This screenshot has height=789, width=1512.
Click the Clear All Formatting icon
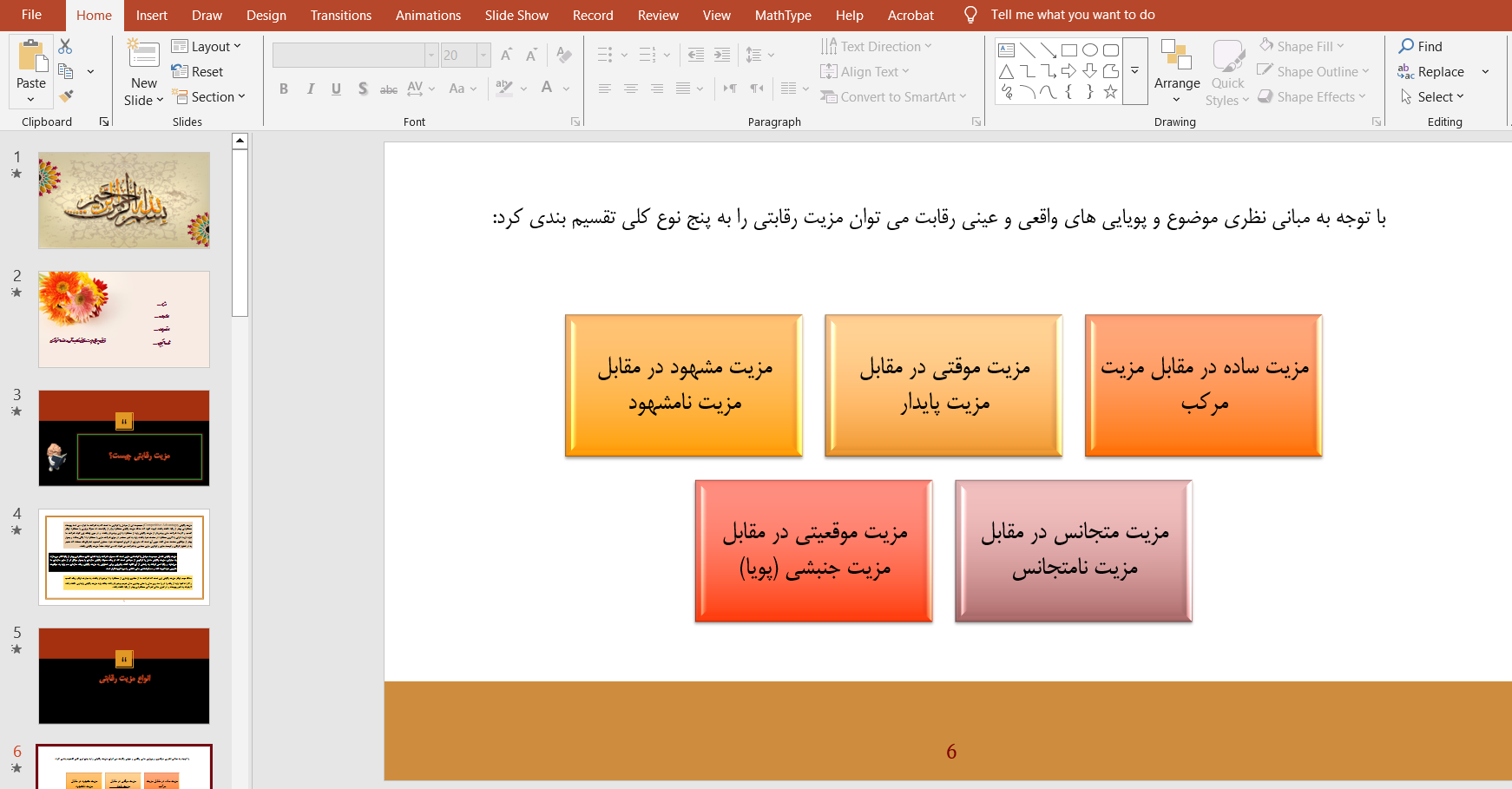[564, 55]
